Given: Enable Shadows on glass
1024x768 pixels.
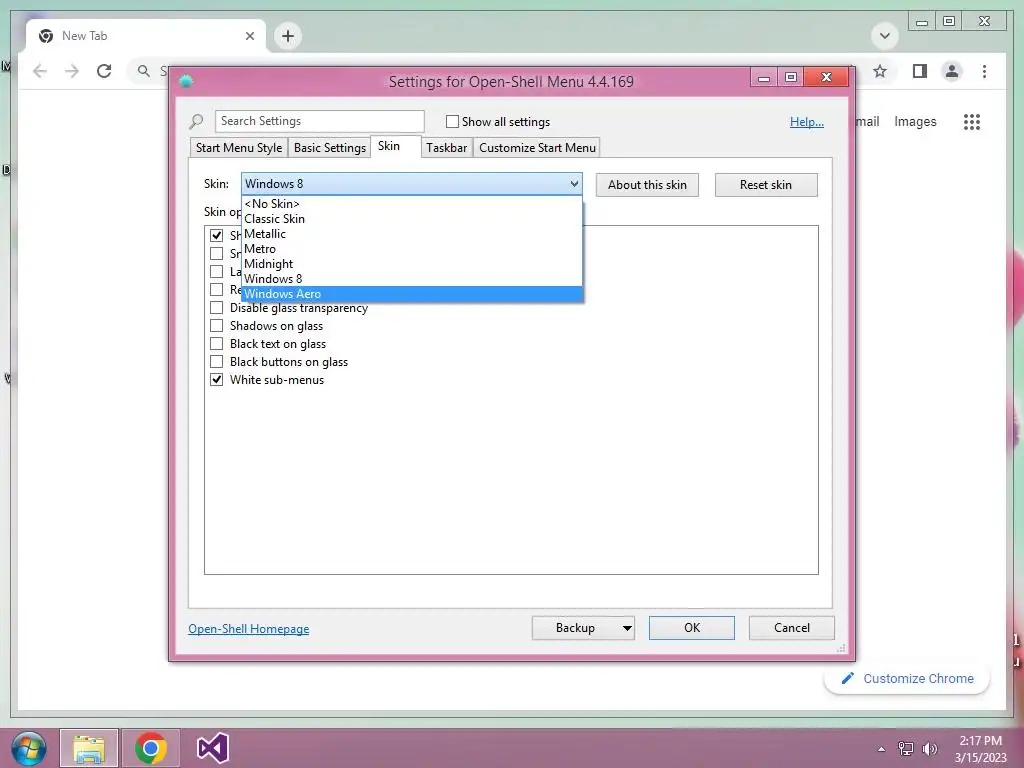Looking at the screenshot, I should click(x=216, y=325).
